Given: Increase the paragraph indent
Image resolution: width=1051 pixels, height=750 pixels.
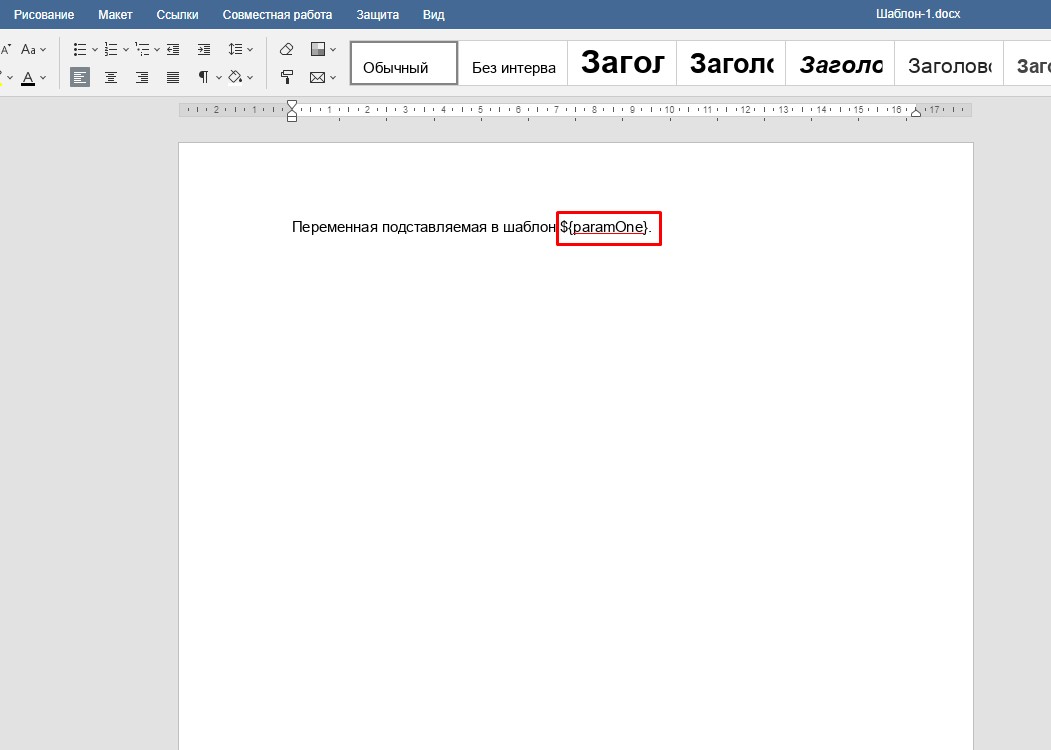Looking at the screenshot, I should [204, 49].
